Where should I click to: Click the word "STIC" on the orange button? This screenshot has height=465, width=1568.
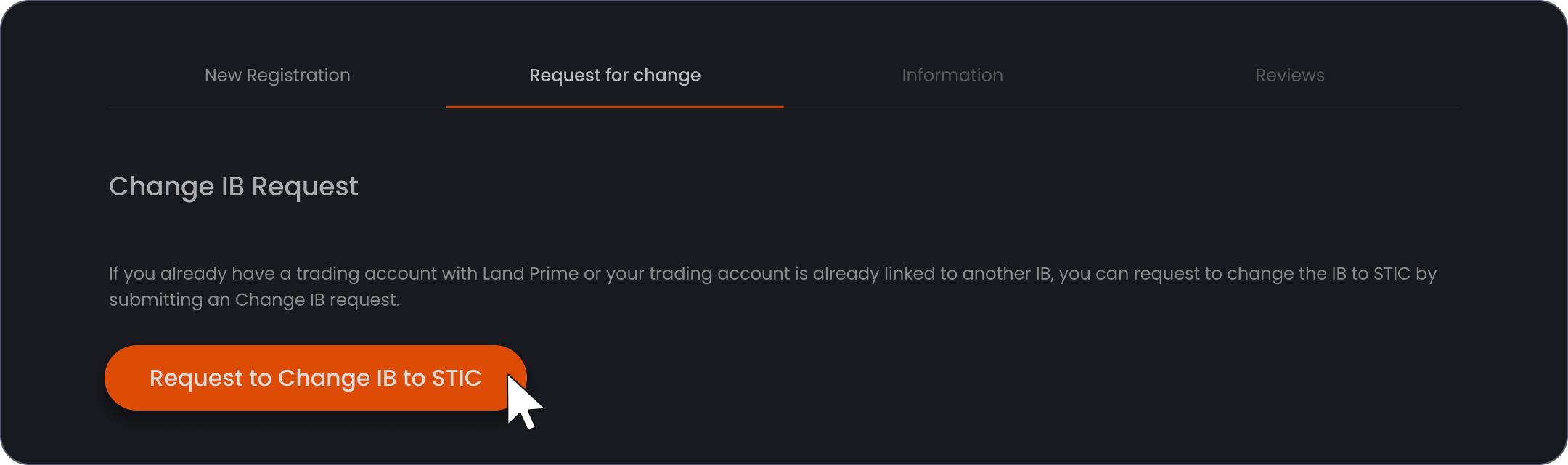pyautogui.click(x=457, y=378)
